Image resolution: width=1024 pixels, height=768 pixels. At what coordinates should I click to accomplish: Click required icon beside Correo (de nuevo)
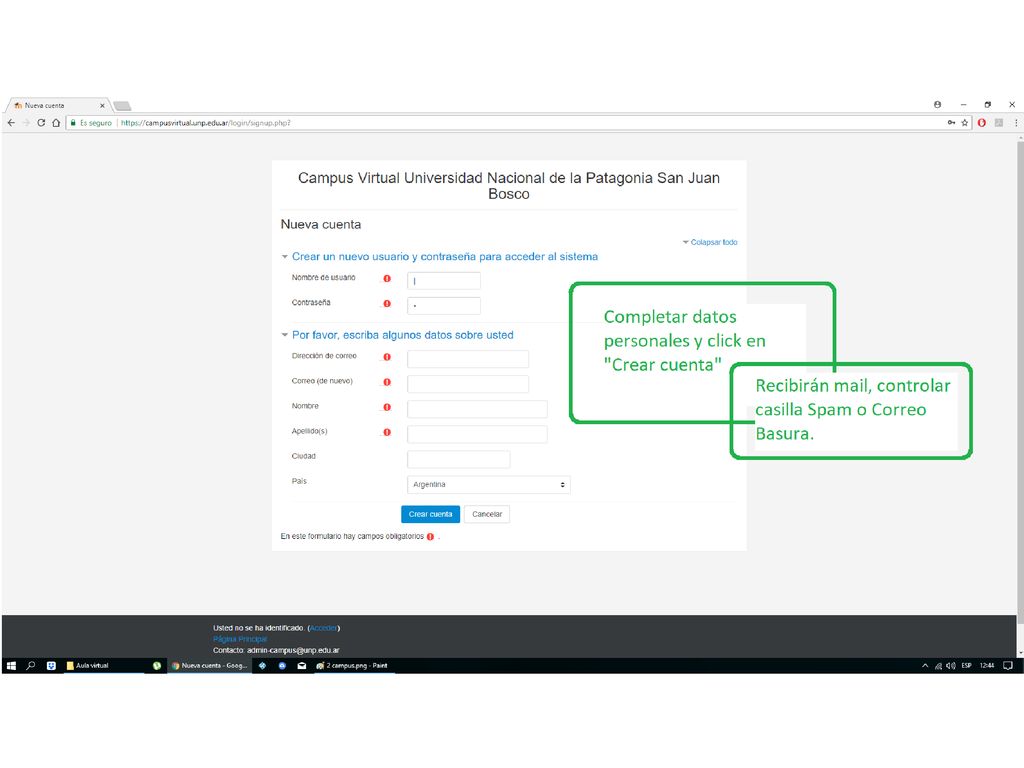(x=387, y=382)
